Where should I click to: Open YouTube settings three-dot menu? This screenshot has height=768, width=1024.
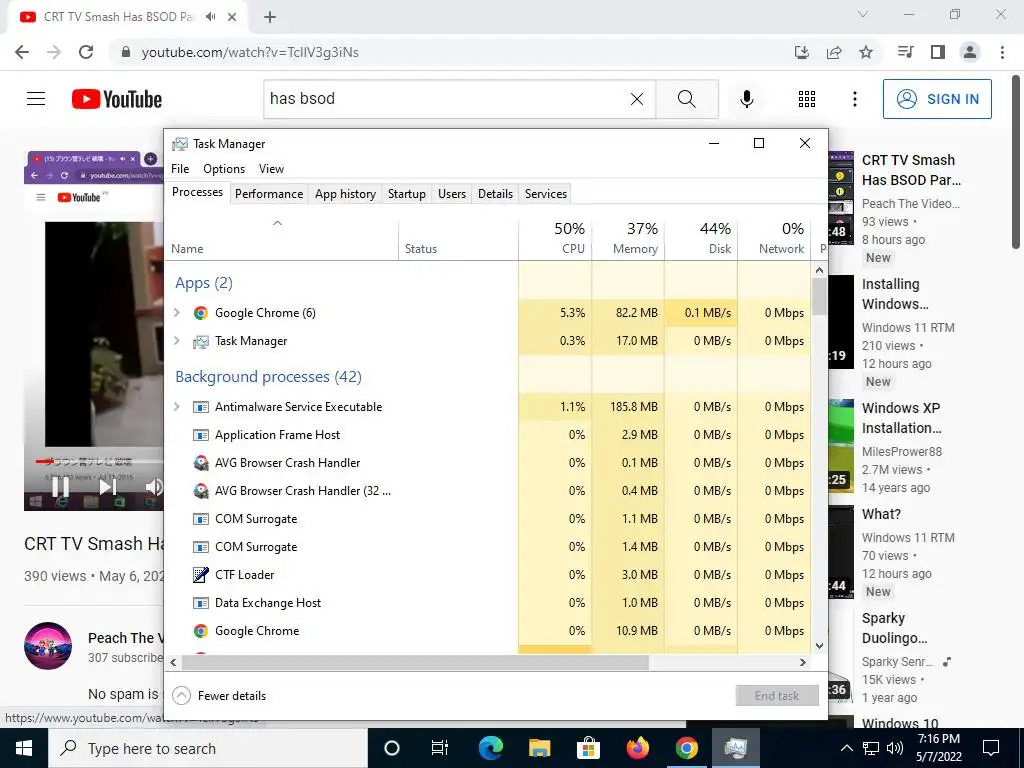(x=854, y=99)
